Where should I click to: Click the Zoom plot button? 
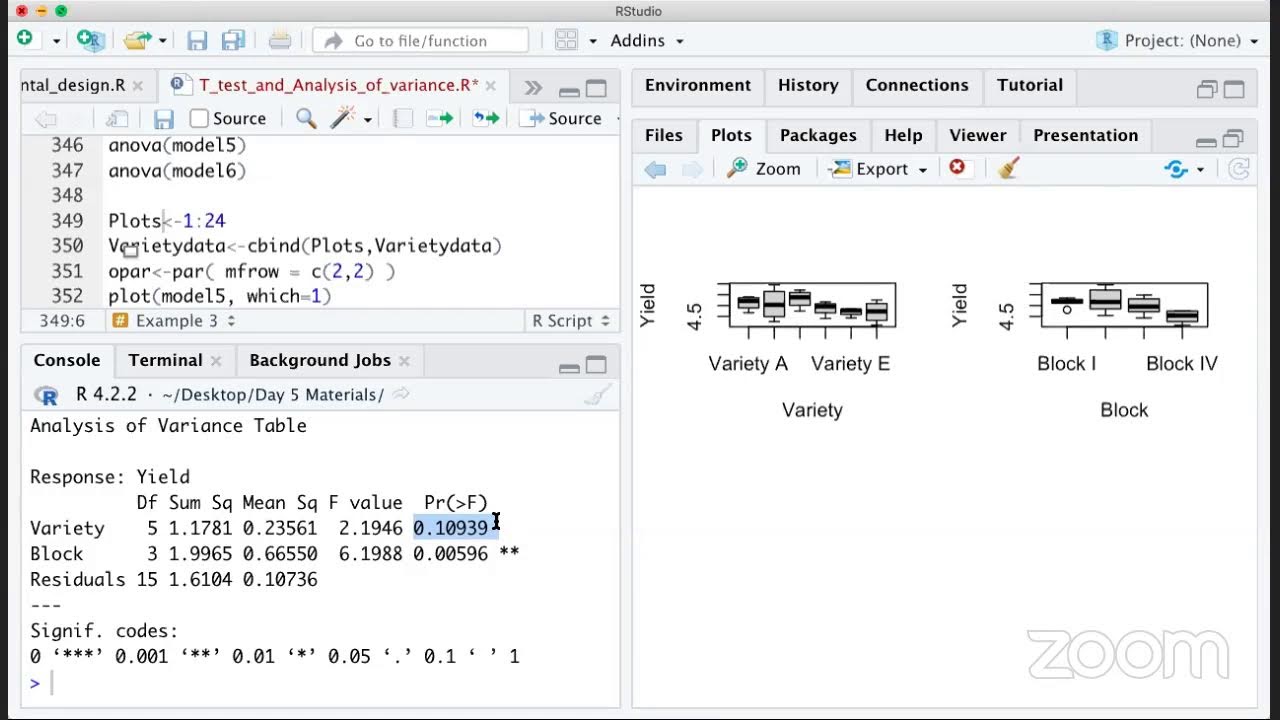tap(764, 169)
